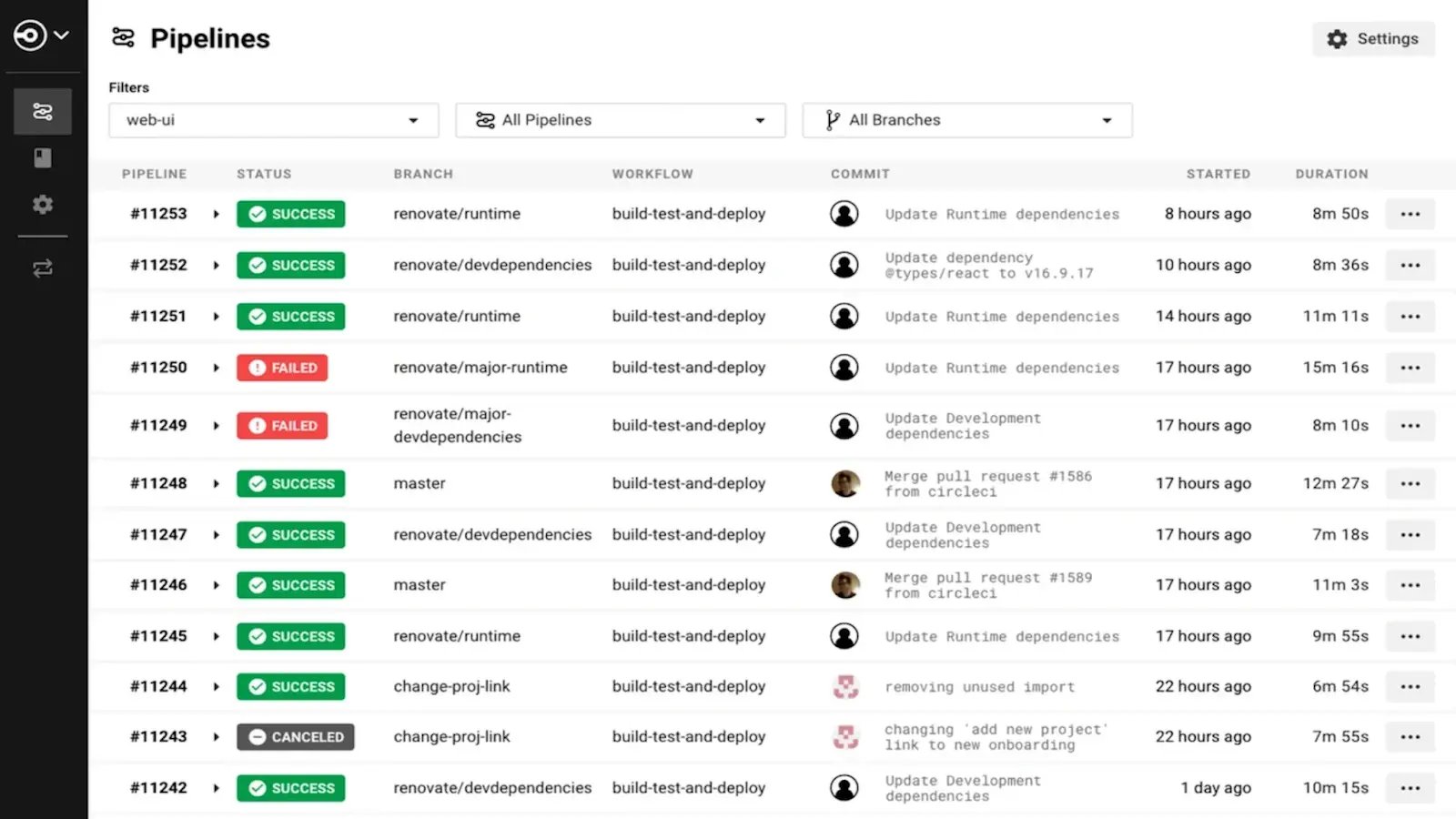Click the CANCELED badge on pipeline #11243
This screenshot has width=1456, height=819.
pos(295,737)
